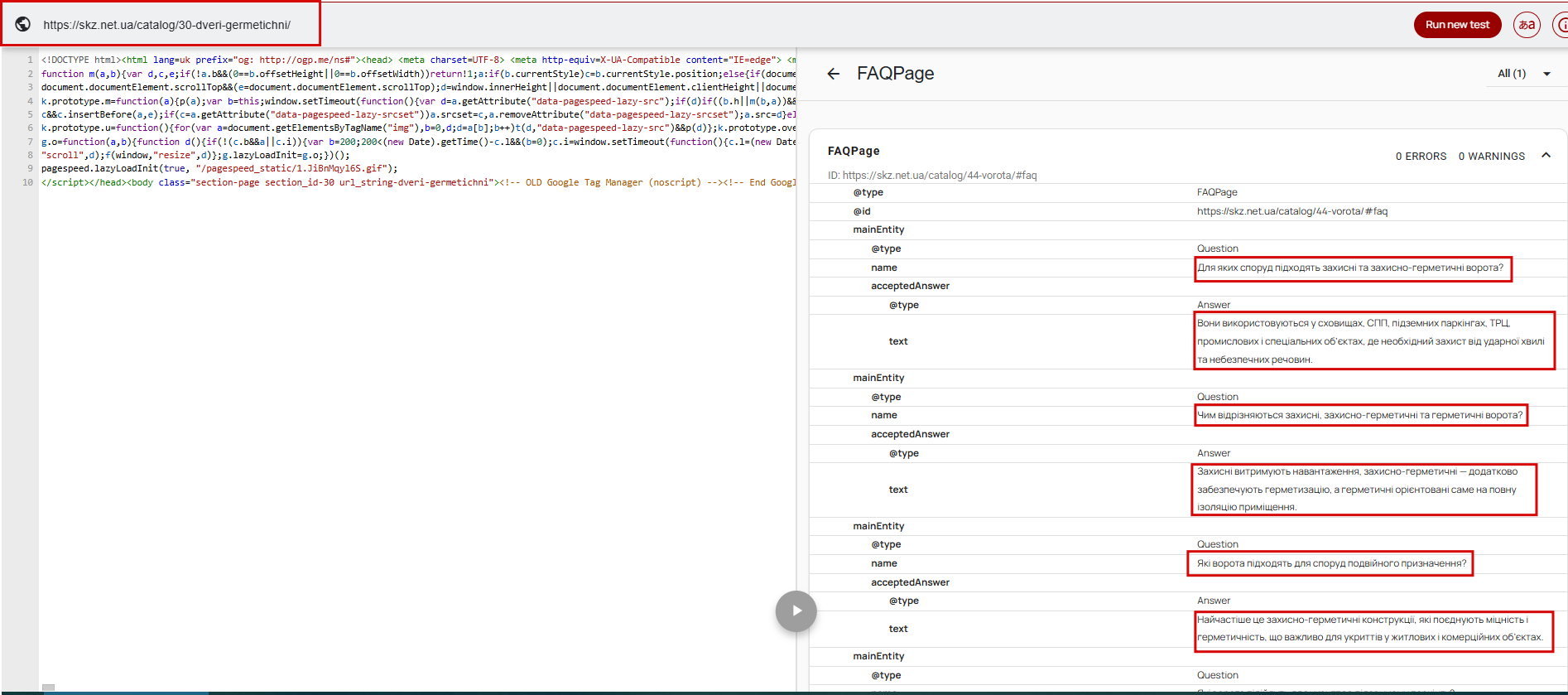Click the first mainEntity row label
This screenshot has width=1568, height=695.
coord(878,229)
